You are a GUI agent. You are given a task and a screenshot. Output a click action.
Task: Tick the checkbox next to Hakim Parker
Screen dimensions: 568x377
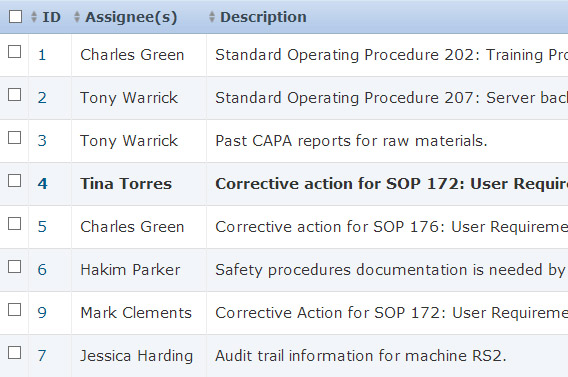pos(14,267)
